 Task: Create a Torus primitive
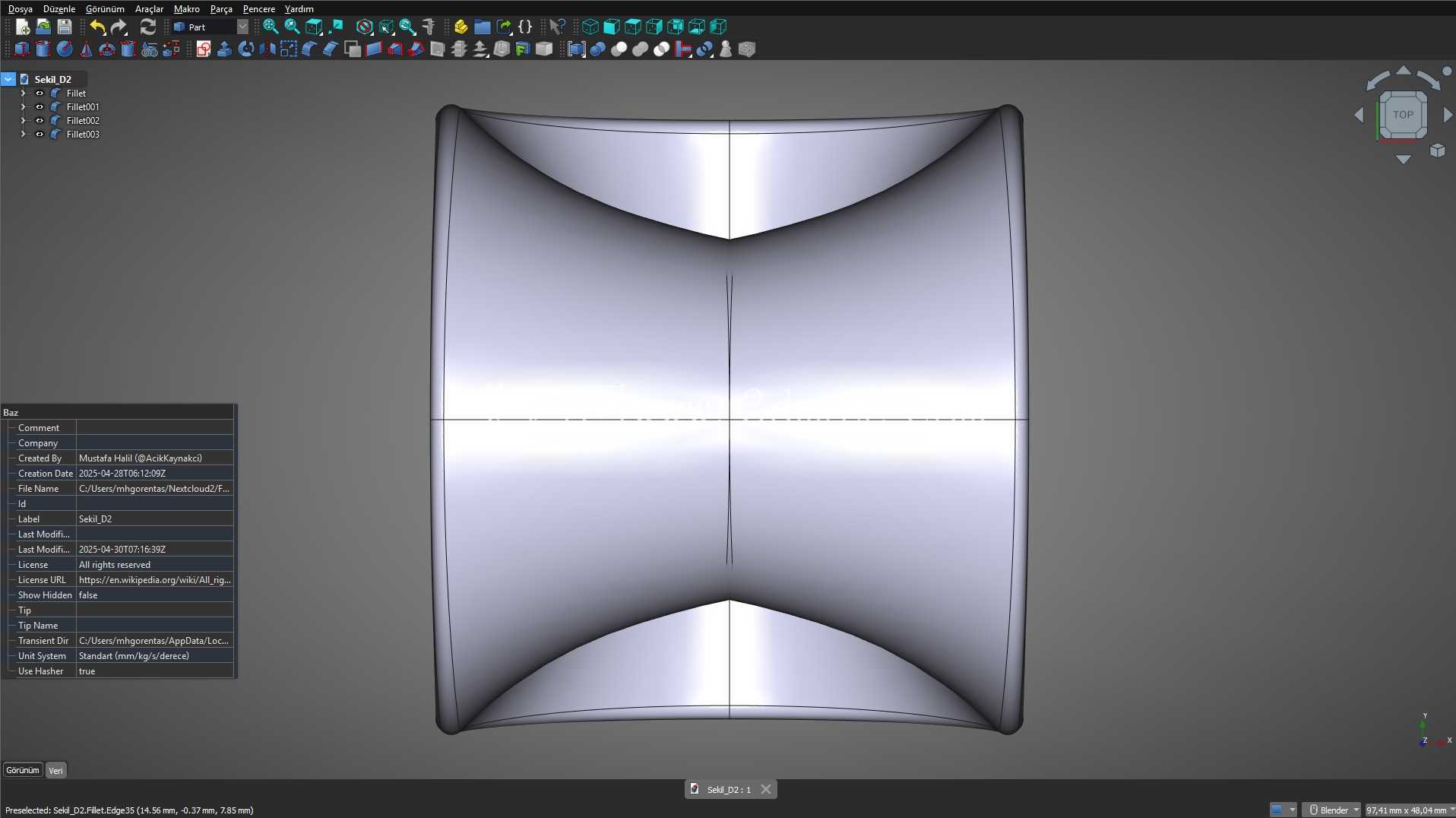point(107,49)
